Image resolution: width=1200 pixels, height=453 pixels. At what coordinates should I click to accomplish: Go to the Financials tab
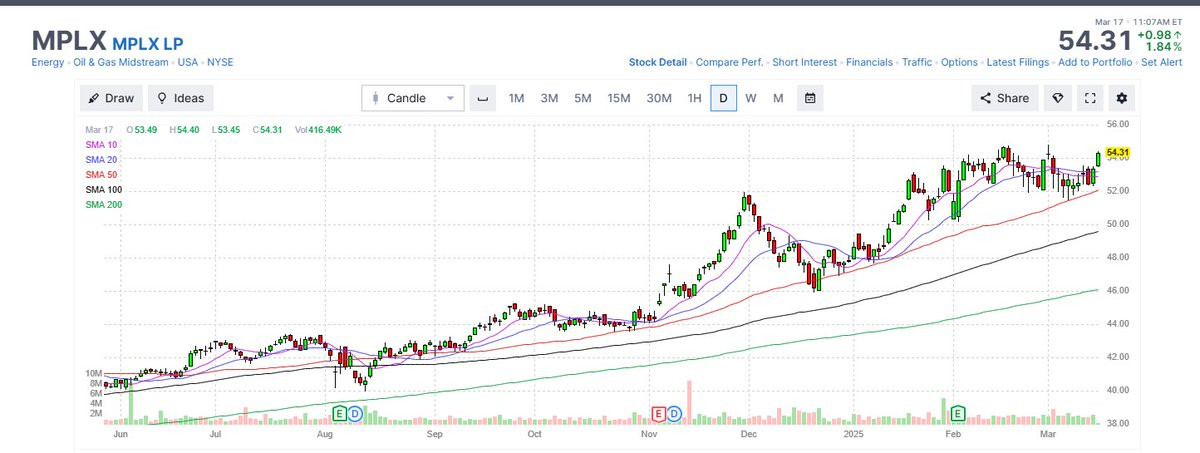click(869, 62)
